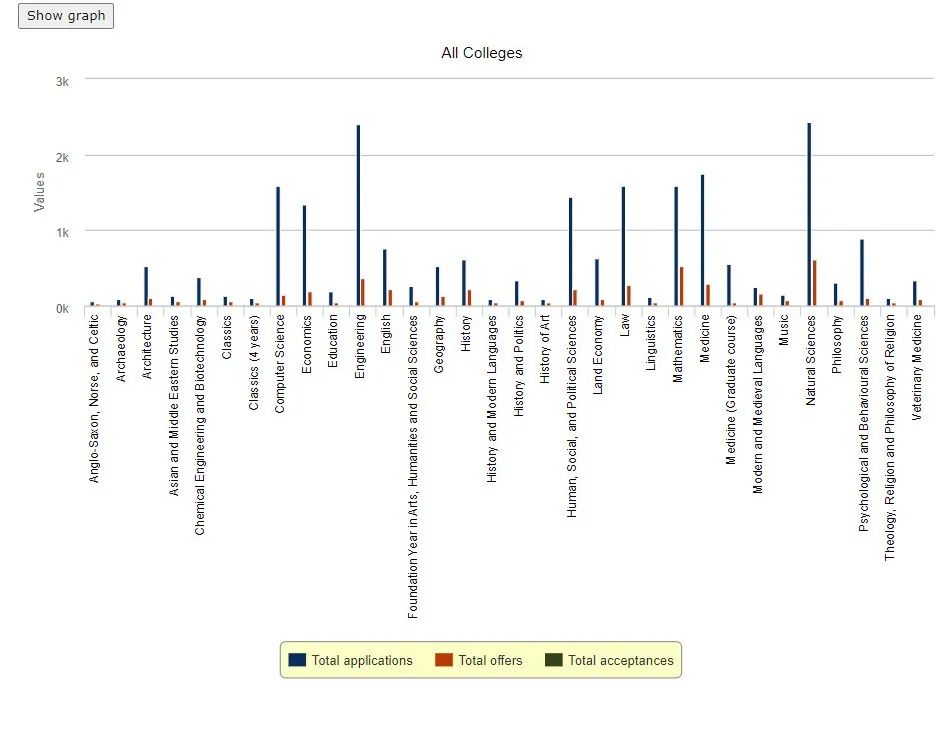Screen dimensions: 941x751
Task: Click the blue Total applications legend swatch
Action: [297, 660]
